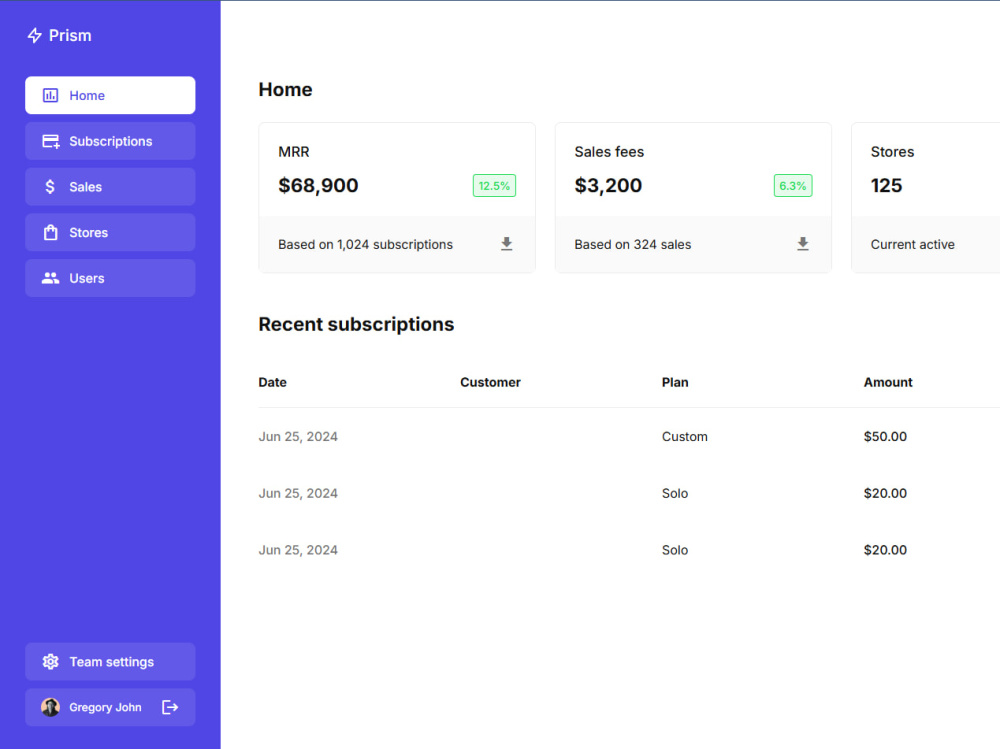Click the Home chart icon in the sidebar
The image size is (1000, 749).
pos(50,96)
